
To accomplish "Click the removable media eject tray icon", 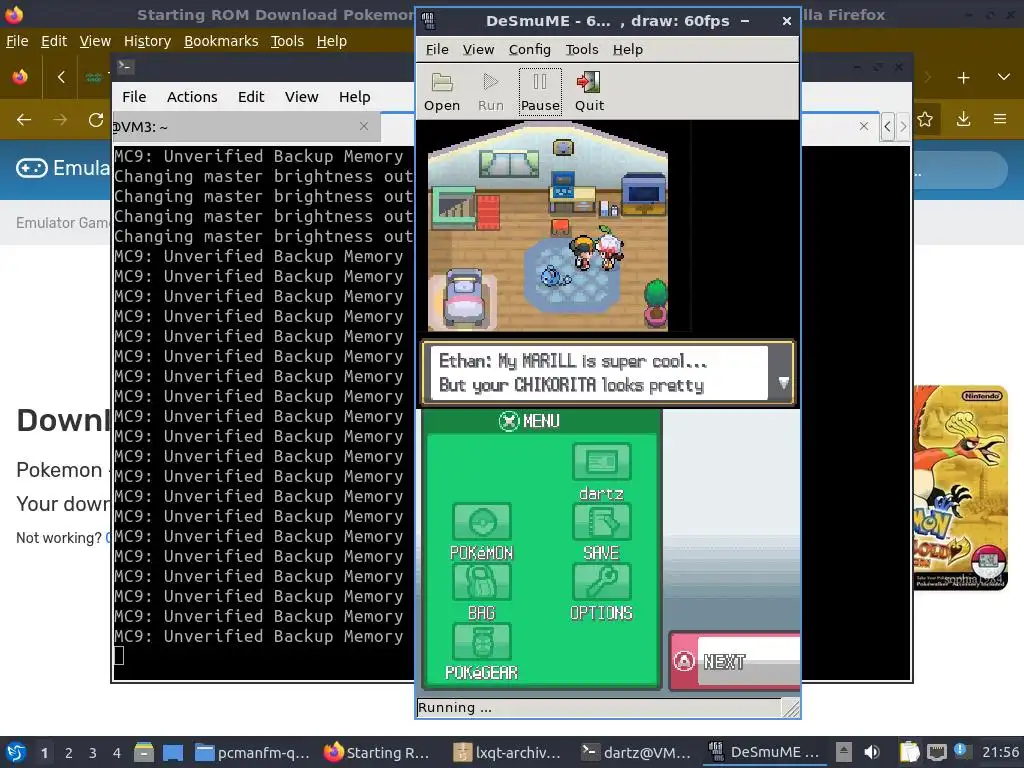I will (844, 753).
